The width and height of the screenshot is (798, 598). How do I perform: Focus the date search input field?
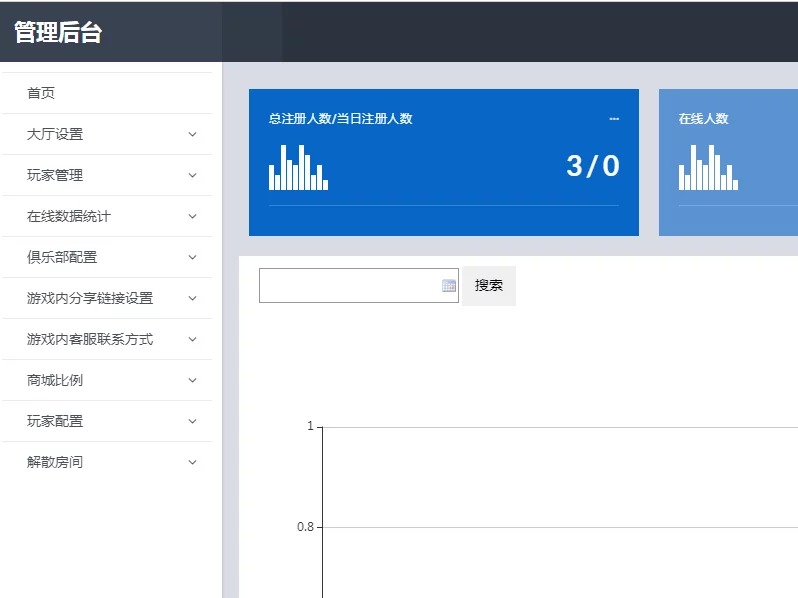(348, 286)
